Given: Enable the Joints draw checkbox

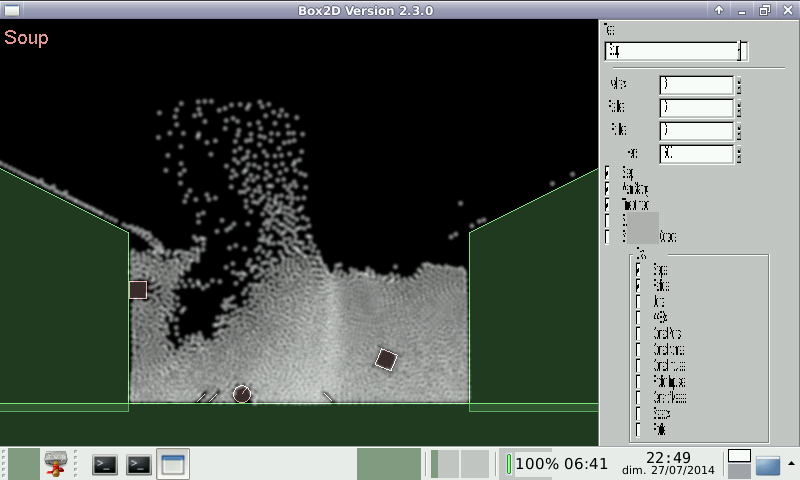Looking at the screenshot, I should pyautogui.click(x=639, y=302).
